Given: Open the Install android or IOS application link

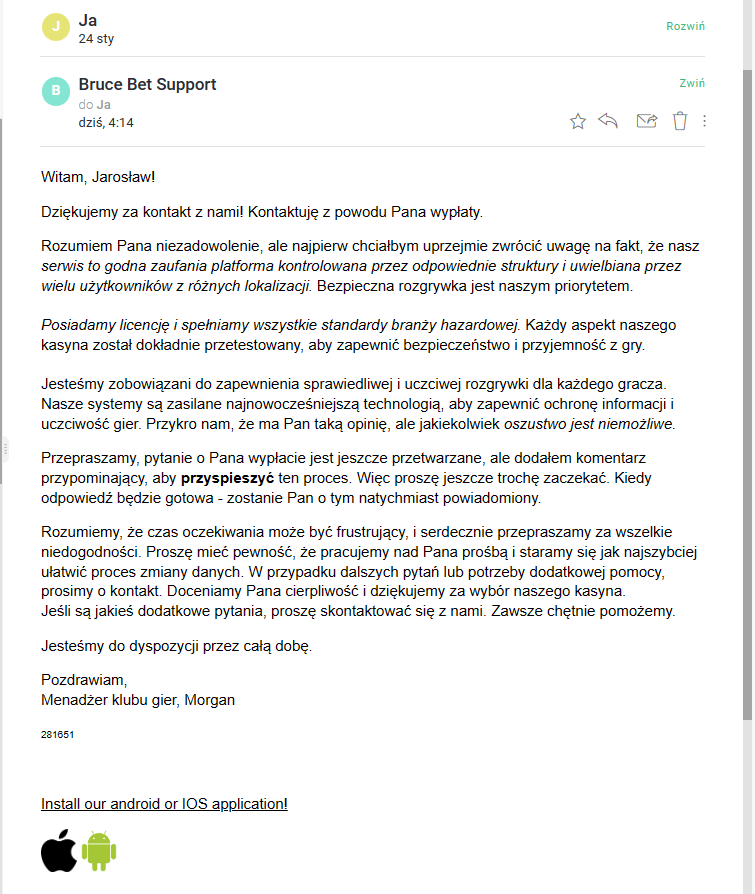Looking at the screenshot, I should coord(164,804).
